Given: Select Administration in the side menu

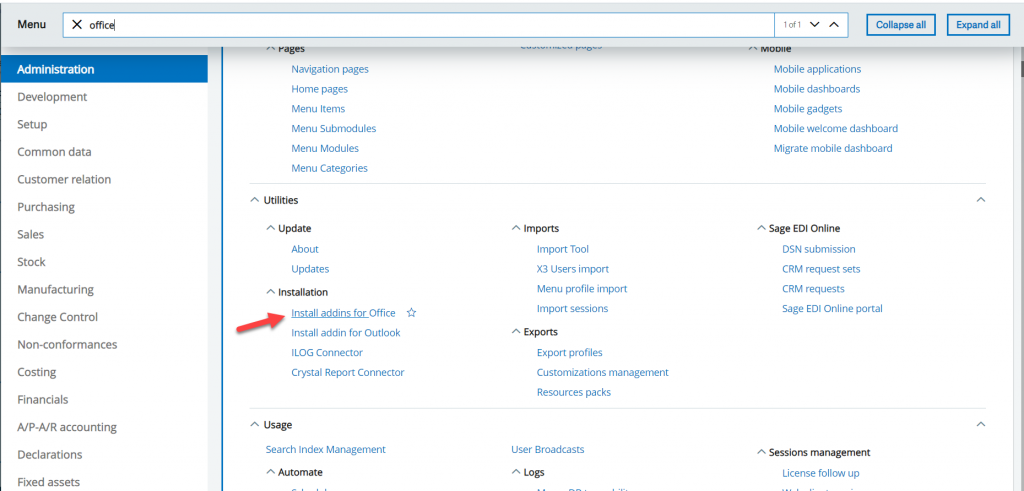Looking at the screenshot, I should pos(104,69).
